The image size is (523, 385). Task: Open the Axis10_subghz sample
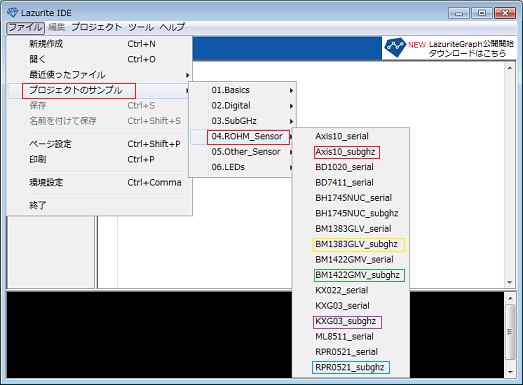pyautogui.click(x=351, y=152)
